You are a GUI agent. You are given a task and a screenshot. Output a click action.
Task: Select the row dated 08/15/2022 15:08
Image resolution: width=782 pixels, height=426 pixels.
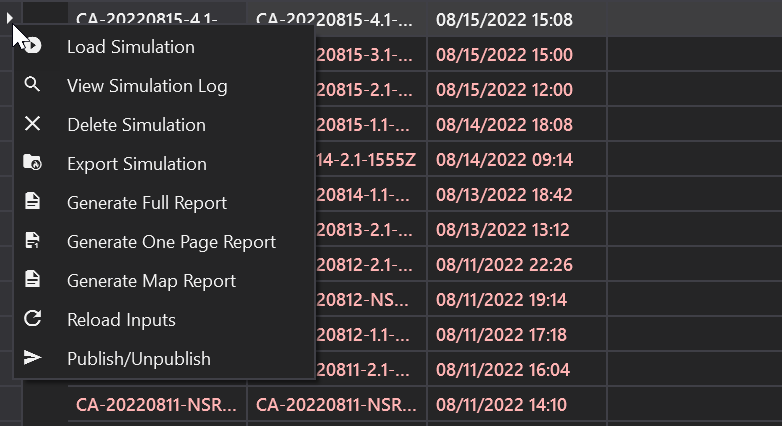pyautogui.click(x=504, y=20)
